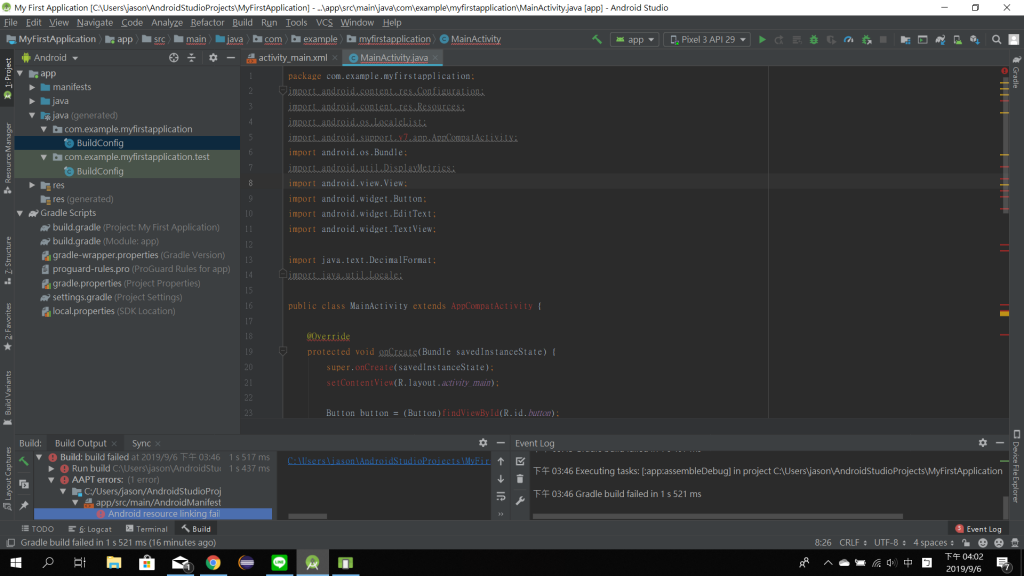Click the Apply Changes icon after run
This screenshot has width=1024, height=576.
[779, 39]
